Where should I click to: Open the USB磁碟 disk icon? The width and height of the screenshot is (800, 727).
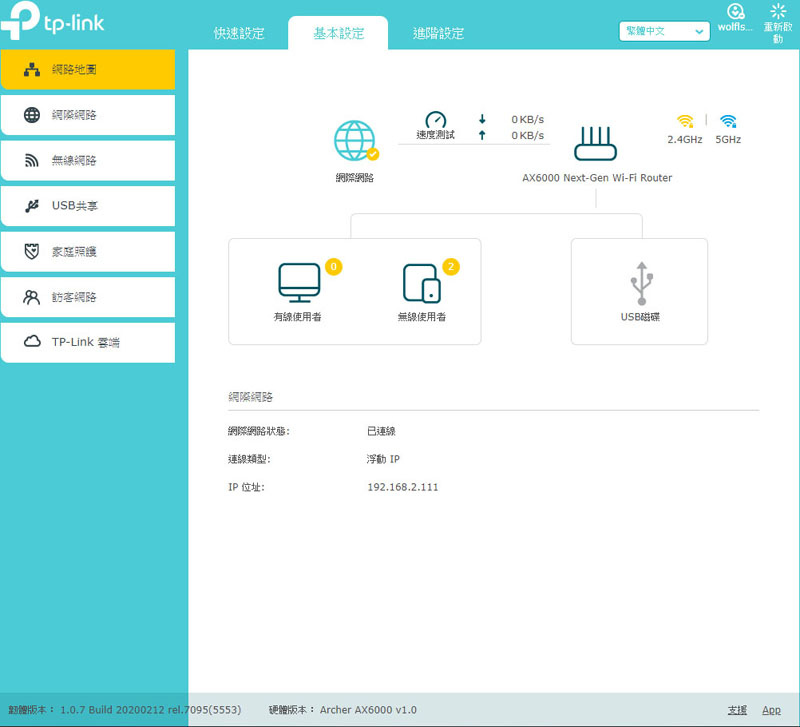[x=641, y=283]
